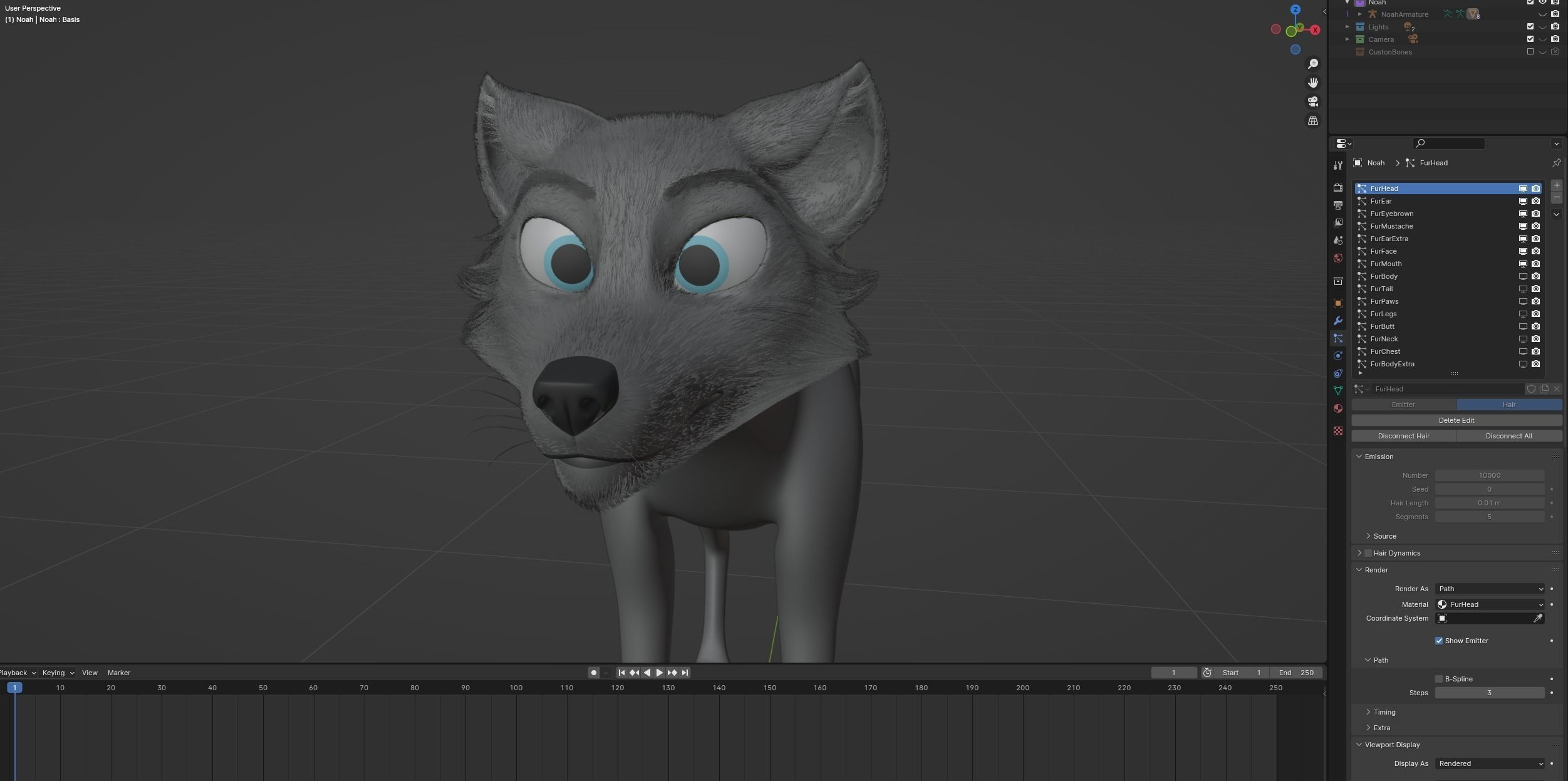Open the Object properties tab
The image size is (1568, 781).
(1337, 303)
